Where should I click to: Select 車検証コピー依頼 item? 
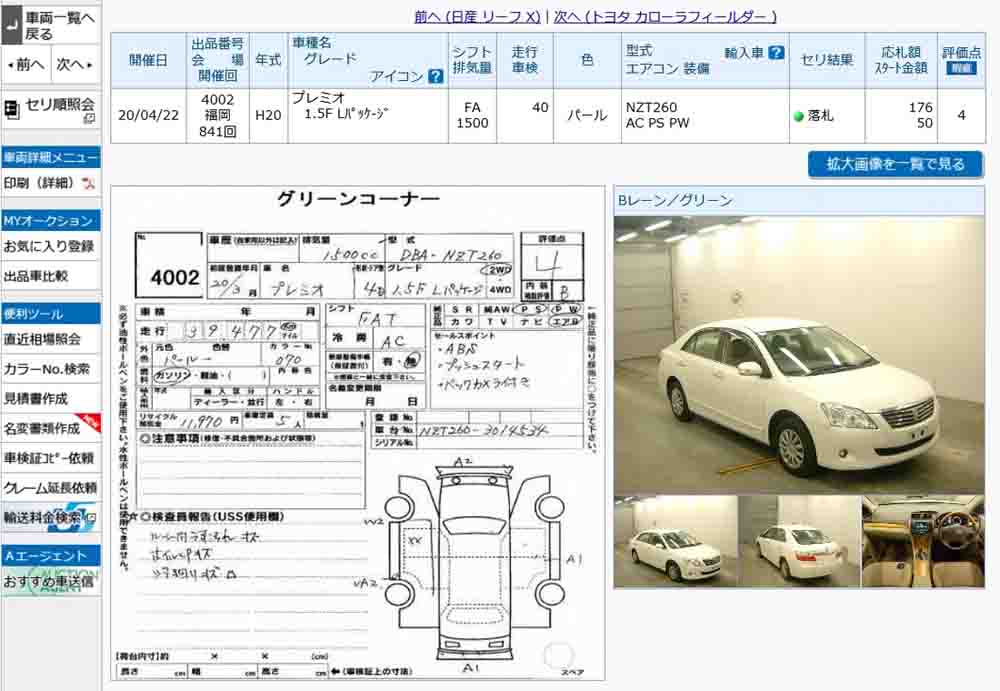click(x=49, y=458)
